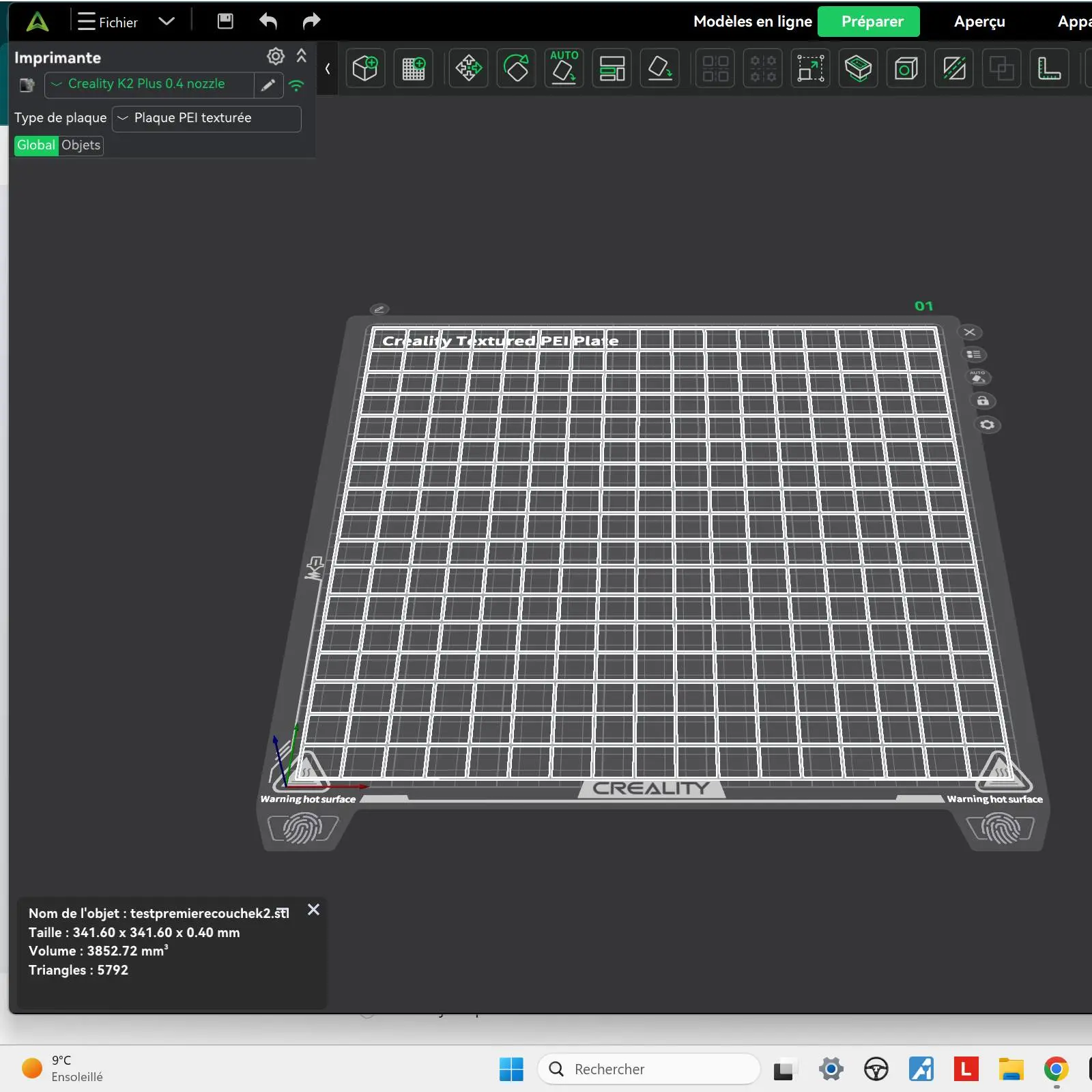Click the plate number 01 label
This screenshot has width=1092, height=1092.
click(923, 306)
